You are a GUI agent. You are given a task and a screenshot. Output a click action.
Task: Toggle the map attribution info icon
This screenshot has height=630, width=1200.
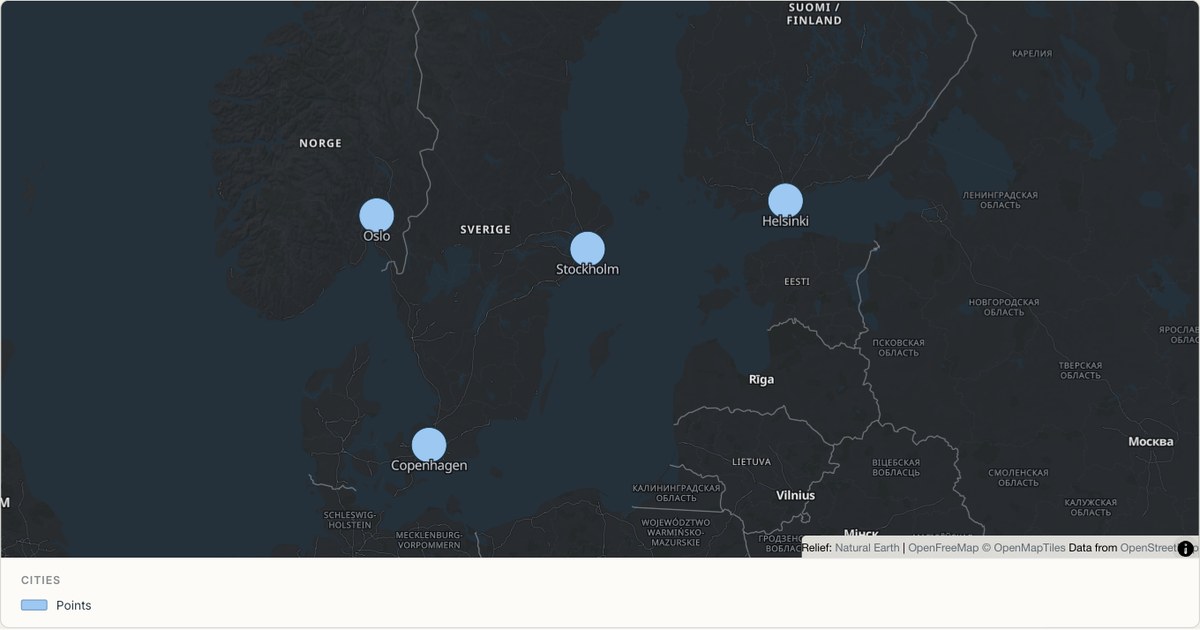[1186, 548]
